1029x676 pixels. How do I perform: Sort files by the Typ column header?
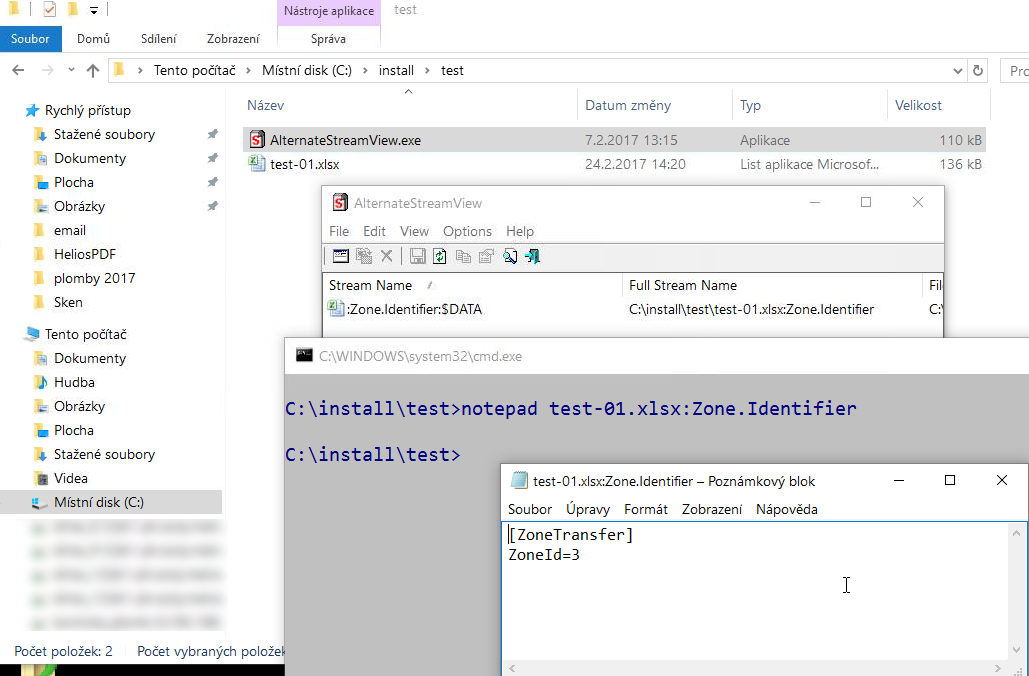coord(810,105)
